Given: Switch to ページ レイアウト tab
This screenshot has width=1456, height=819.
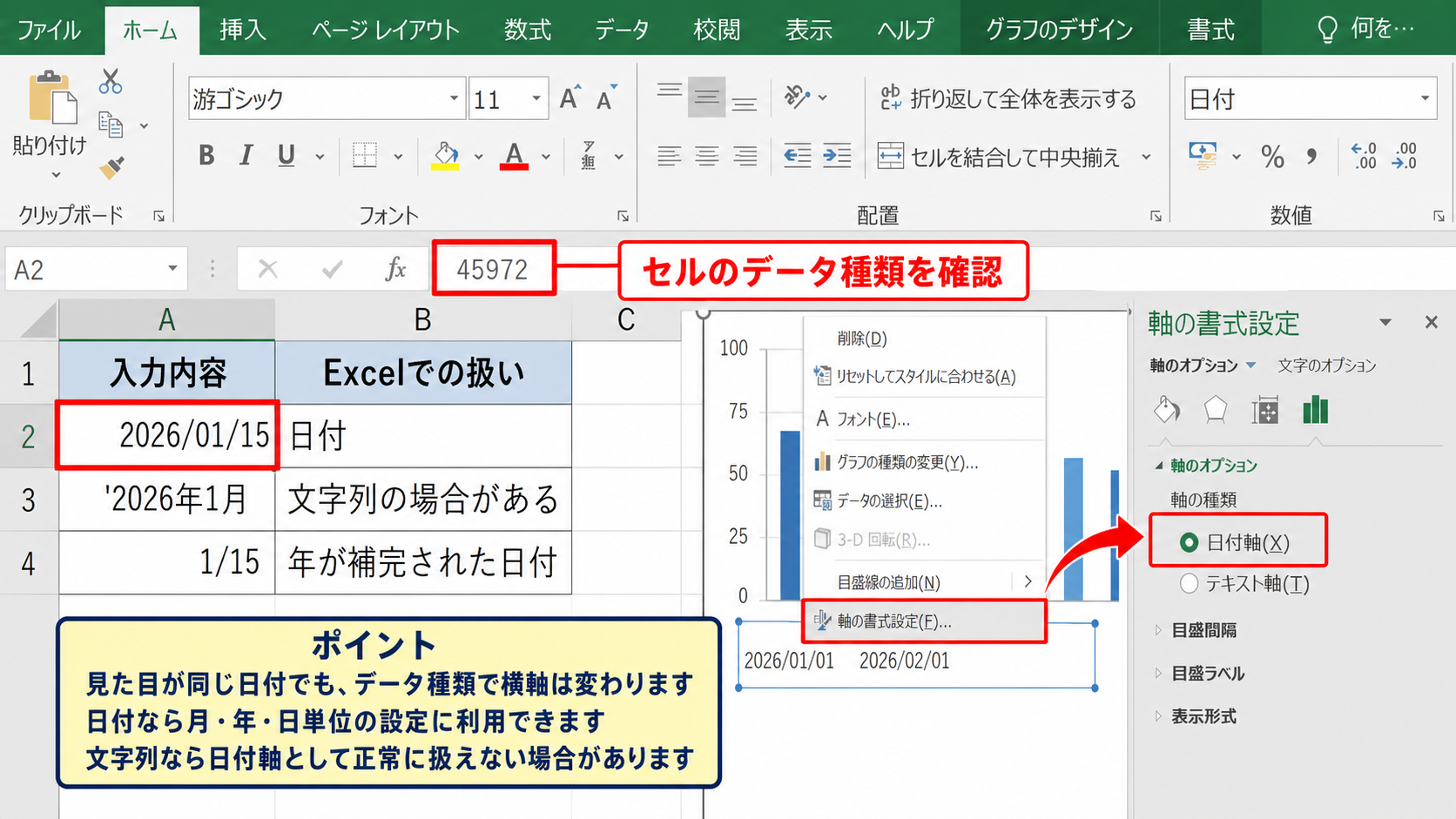Looking at the screenshot, I should point(385,30).
